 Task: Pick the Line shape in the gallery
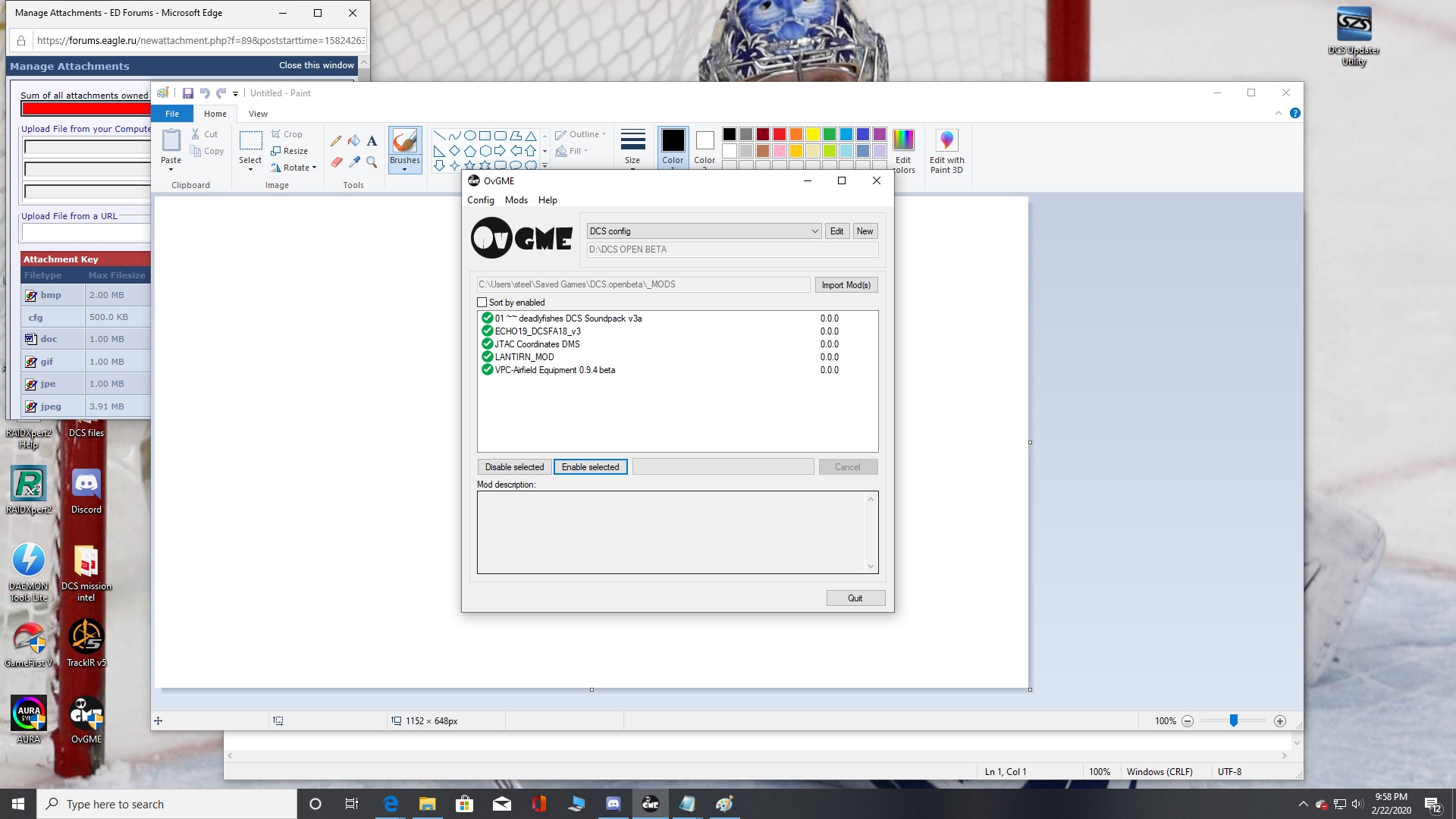(439, 136)
